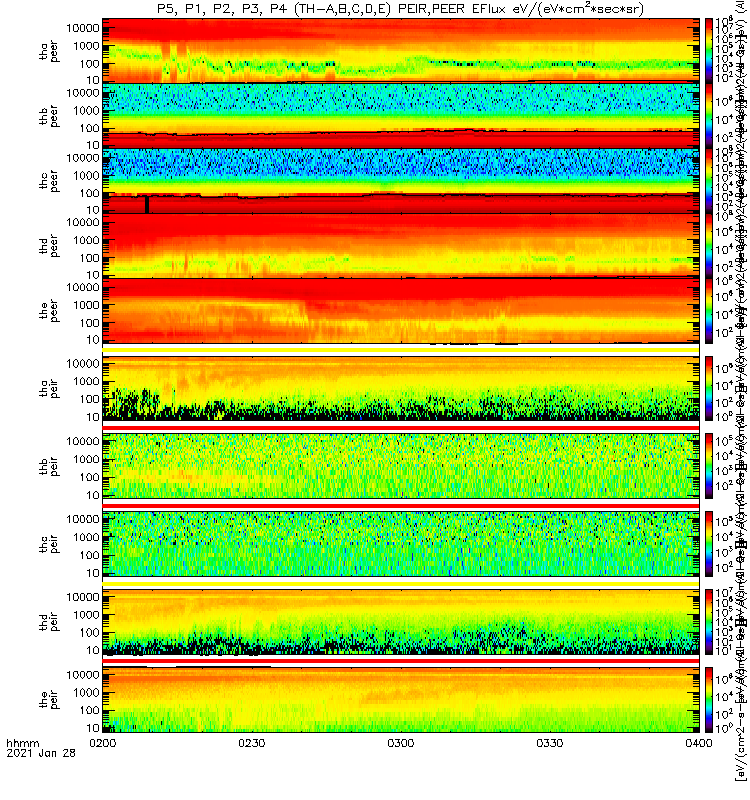Image resolution: width=750 pixels, height=800 pixels.
Task: Select the 0400 time axis label
Action: [698, 743]
